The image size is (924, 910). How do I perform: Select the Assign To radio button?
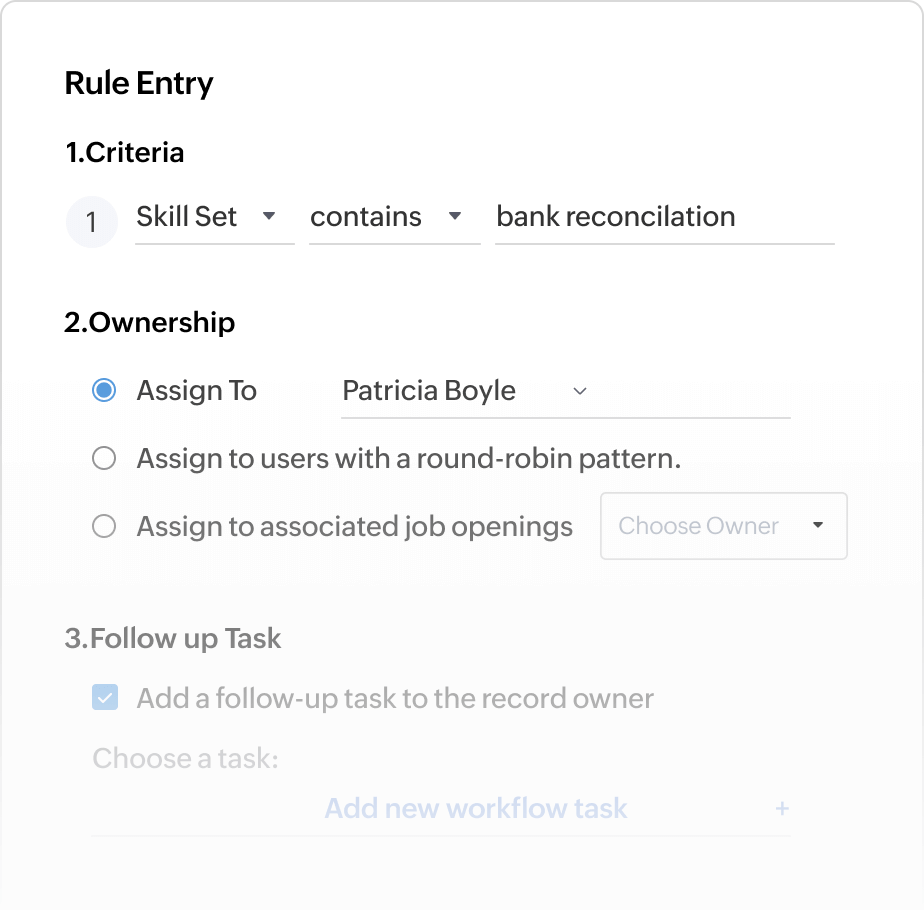pyautogui.click(x=104, y=390)
